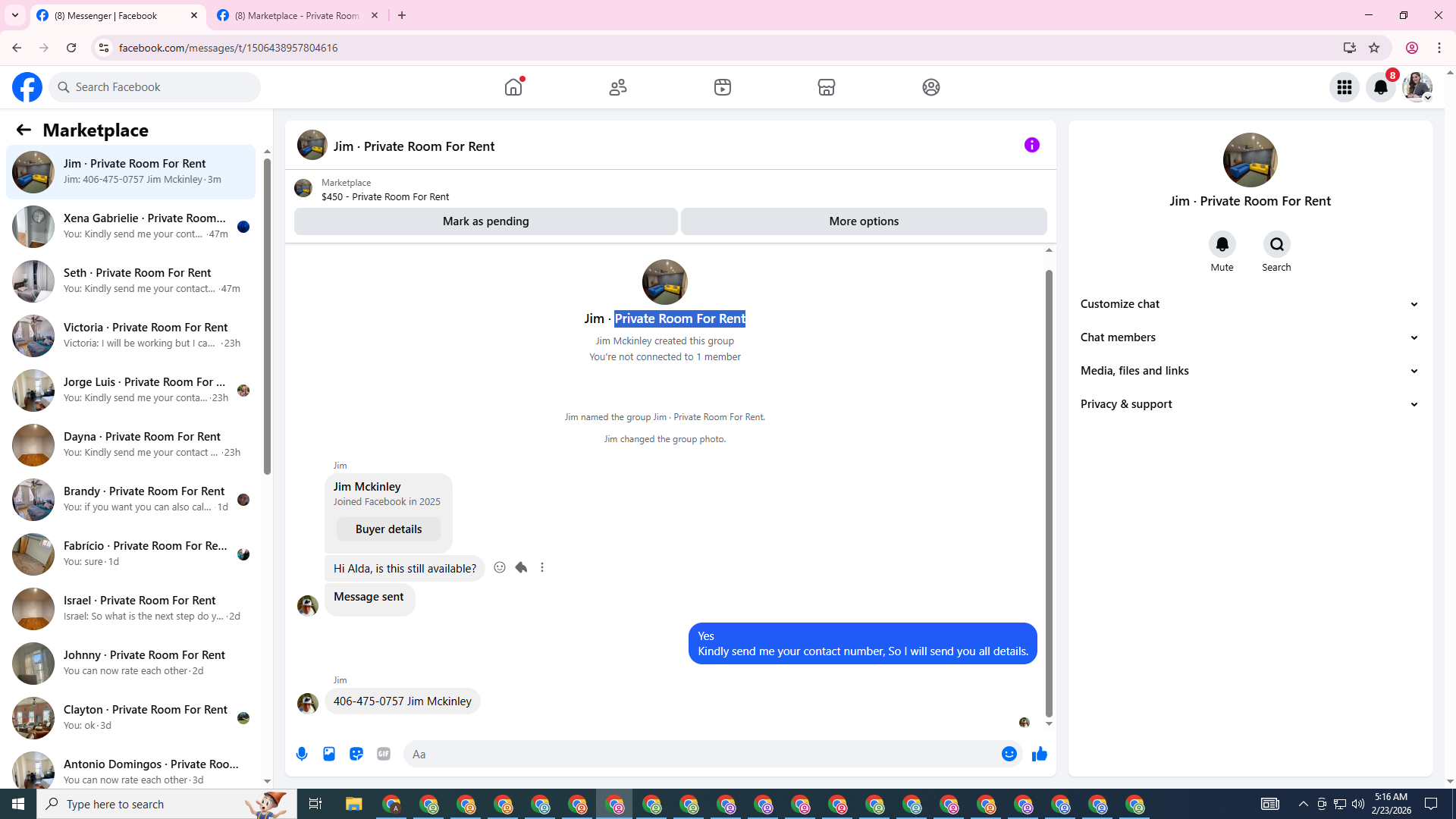Image resolution: width=1456 pixels, height=819 pixels.
Task: Click the Mark as pending button
Action: 486,221
